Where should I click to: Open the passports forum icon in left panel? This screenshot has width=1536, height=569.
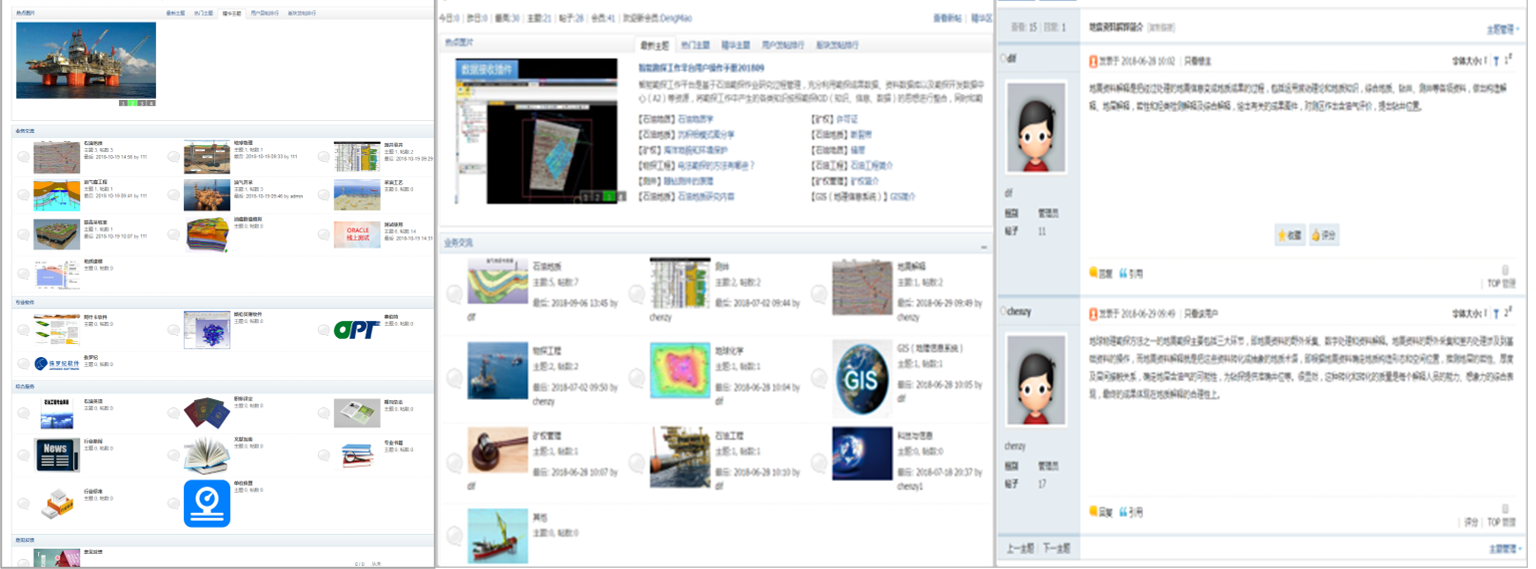coord(207,412)
